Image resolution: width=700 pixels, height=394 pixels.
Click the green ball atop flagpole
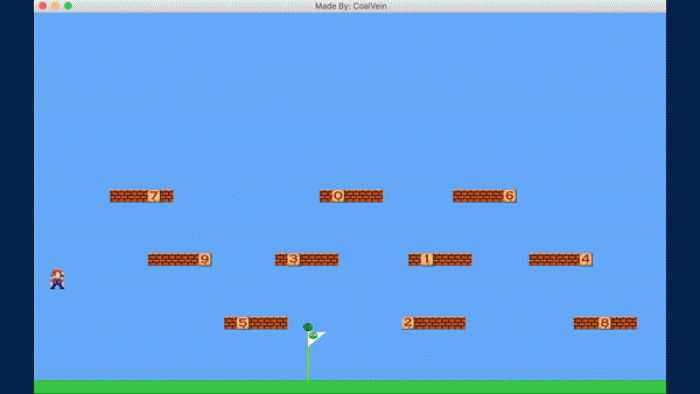tap(308, 327)
